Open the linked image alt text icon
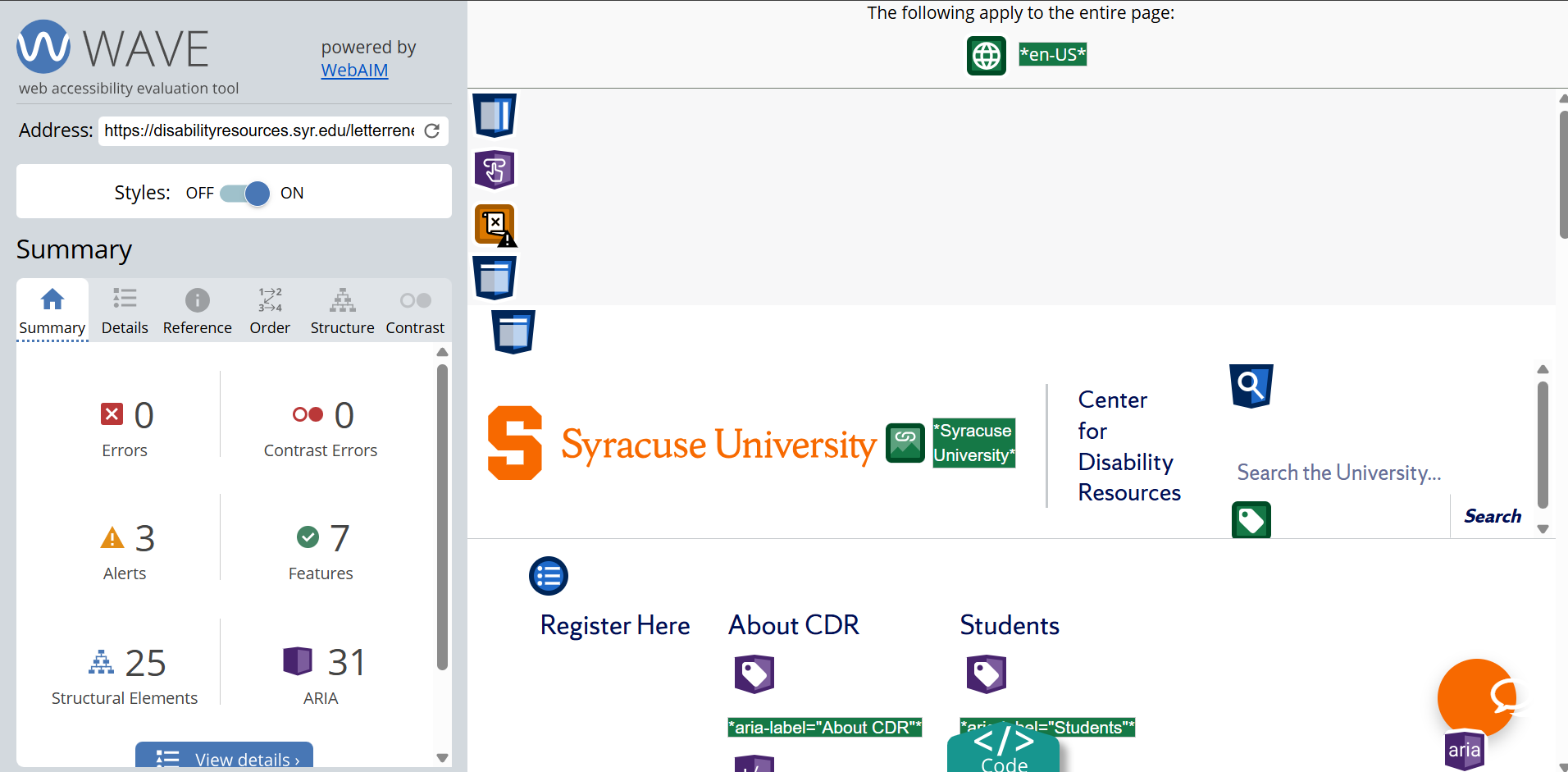Viewport: 1568px width, 772px height. [x=905, y=443]
